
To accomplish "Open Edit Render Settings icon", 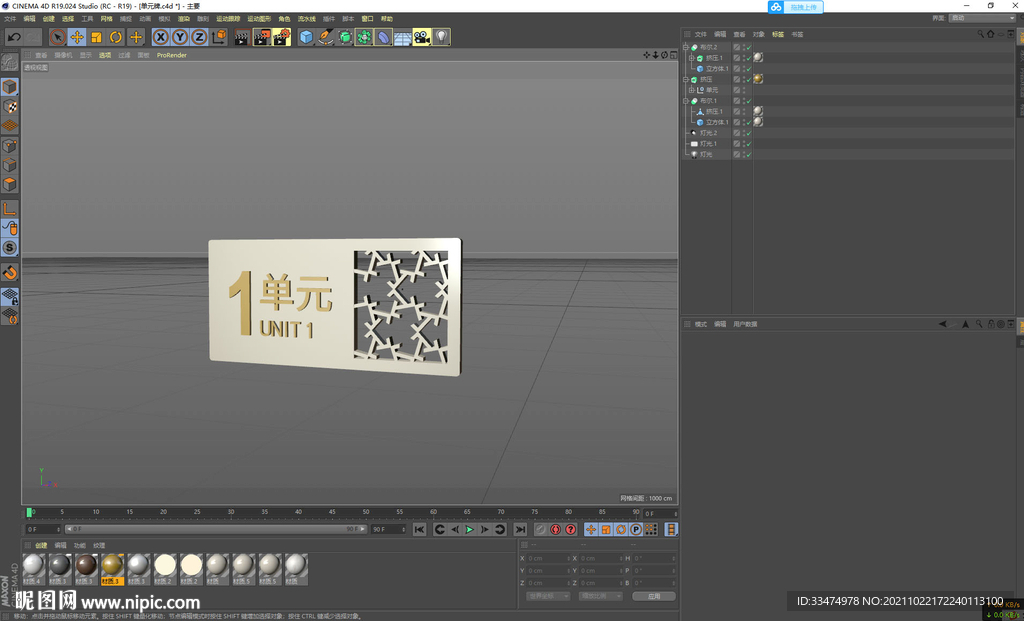I will click(282, 37).
